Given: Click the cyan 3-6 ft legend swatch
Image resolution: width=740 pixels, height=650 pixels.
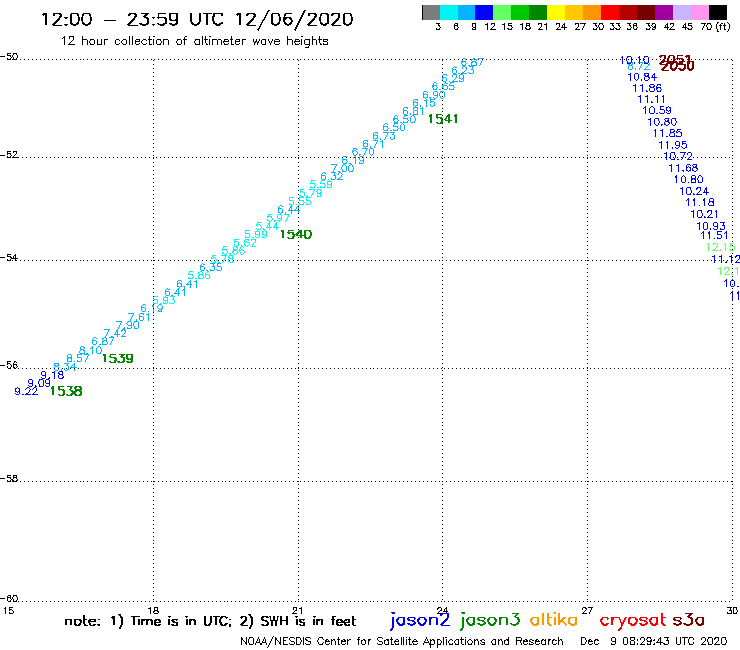Looking at the screenshot, I should click(448, 12).
